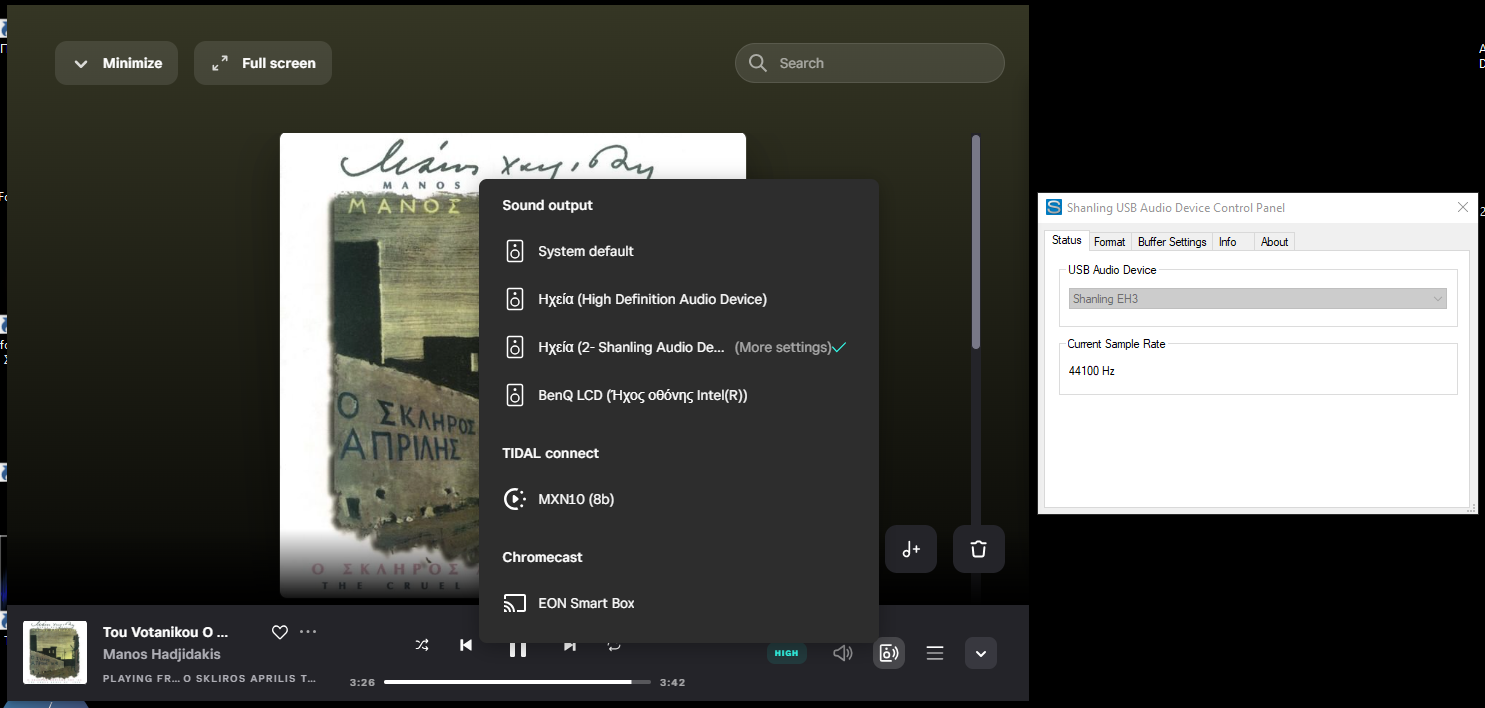Image resolution: width=1485 pixels, height=708 pixels.
Task: Open the Search magnifier in TIDAL
Action: [757, 62]
